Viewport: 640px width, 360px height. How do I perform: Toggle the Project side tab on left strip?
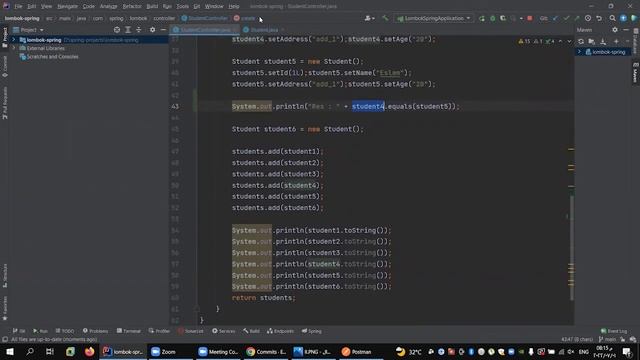pyautogui.click(x=5, y=37)
